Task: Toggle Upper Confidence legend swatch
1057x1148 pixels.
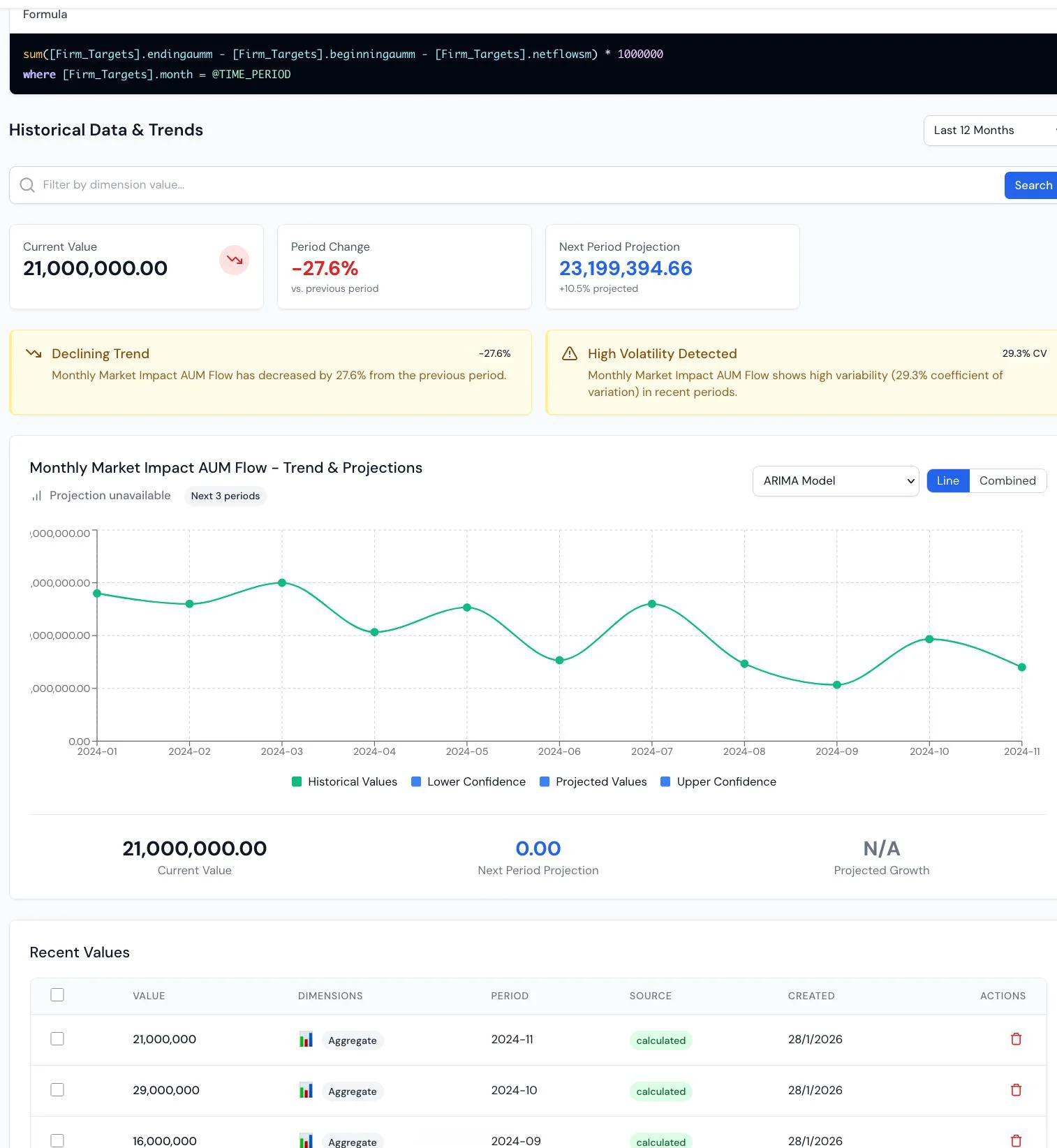Action: [x=665, y=781]
